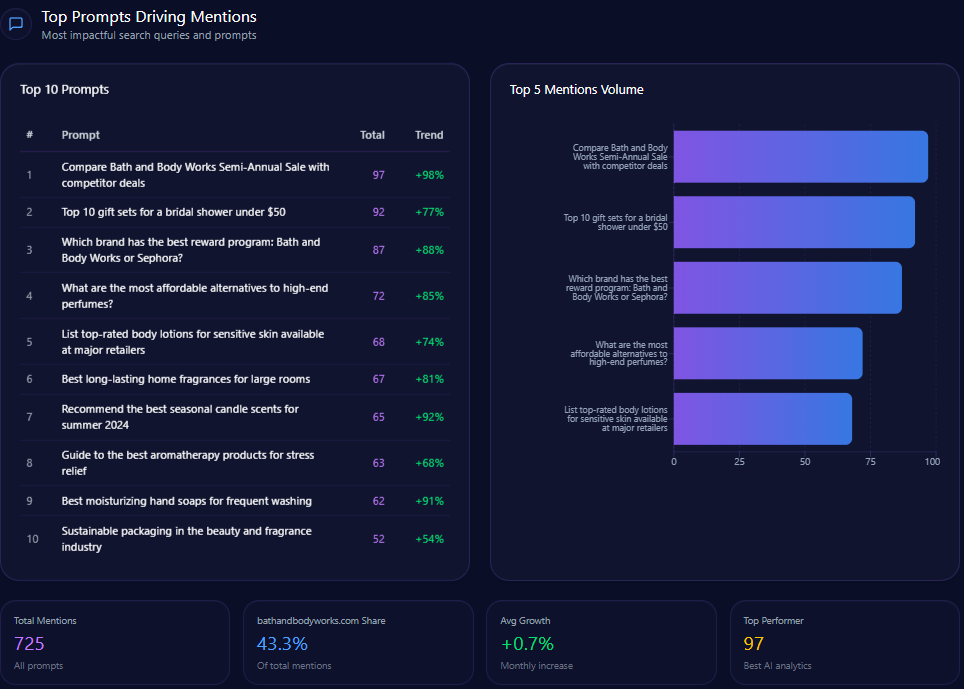
Task: Select the Semi-Annual Sale comparison prompt row
Action: (195, 175)
